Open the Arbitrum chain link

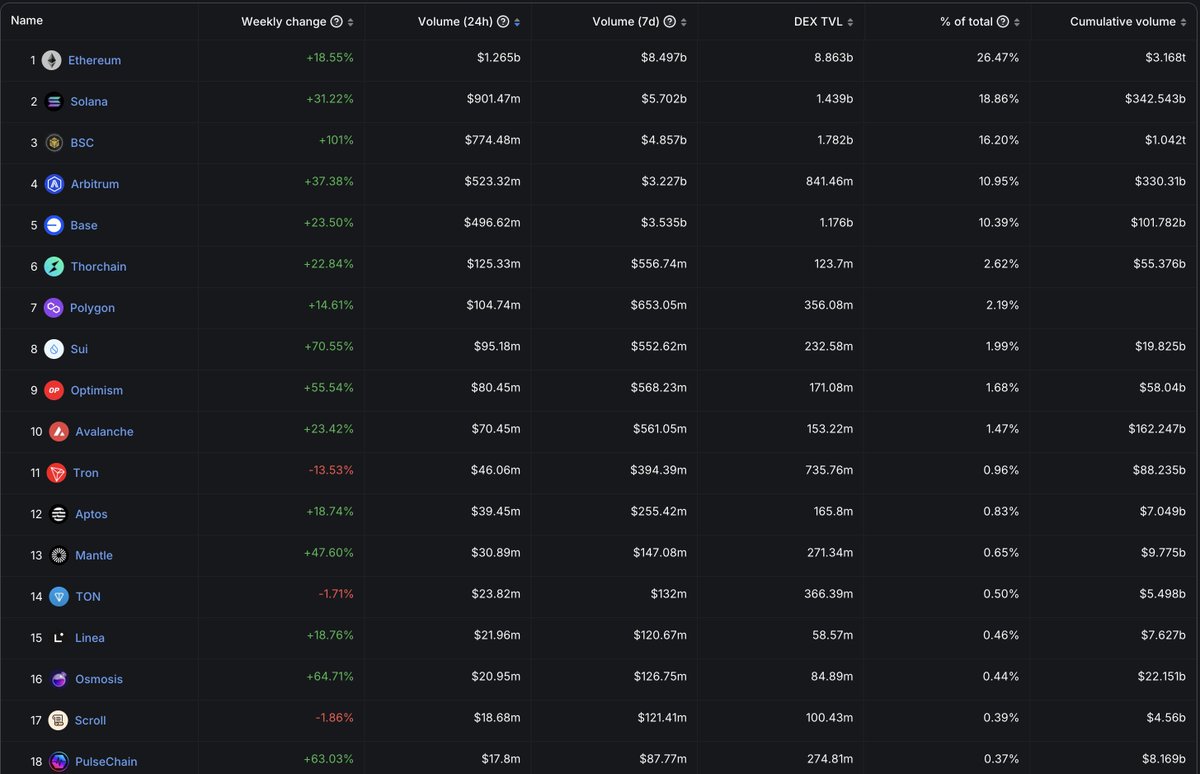[95, 184]
